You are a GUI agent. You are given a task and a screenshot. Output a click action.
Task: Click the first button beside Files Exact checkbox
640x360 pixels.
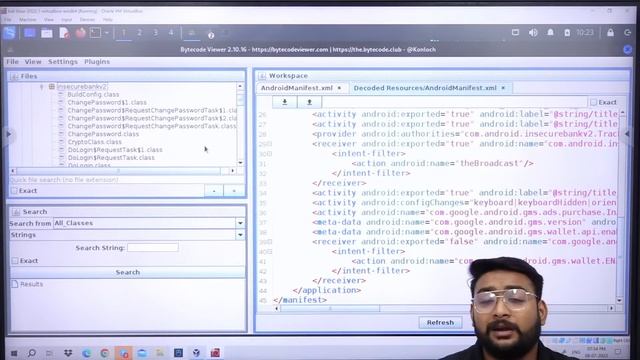click(x=214, y=191)
